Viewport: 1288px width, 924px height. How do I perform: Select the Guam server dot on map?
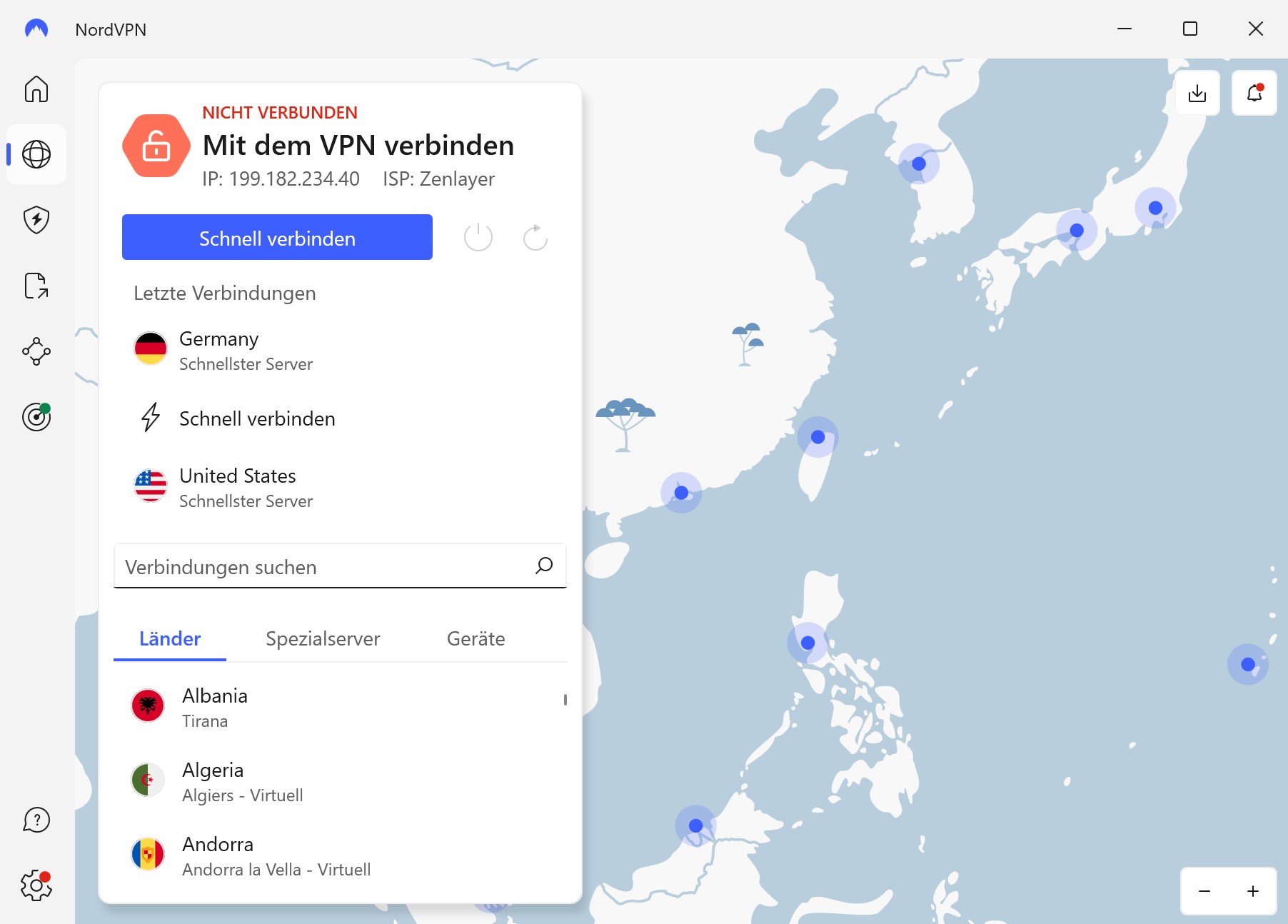pyautogui.click(x=1248, y=665)
